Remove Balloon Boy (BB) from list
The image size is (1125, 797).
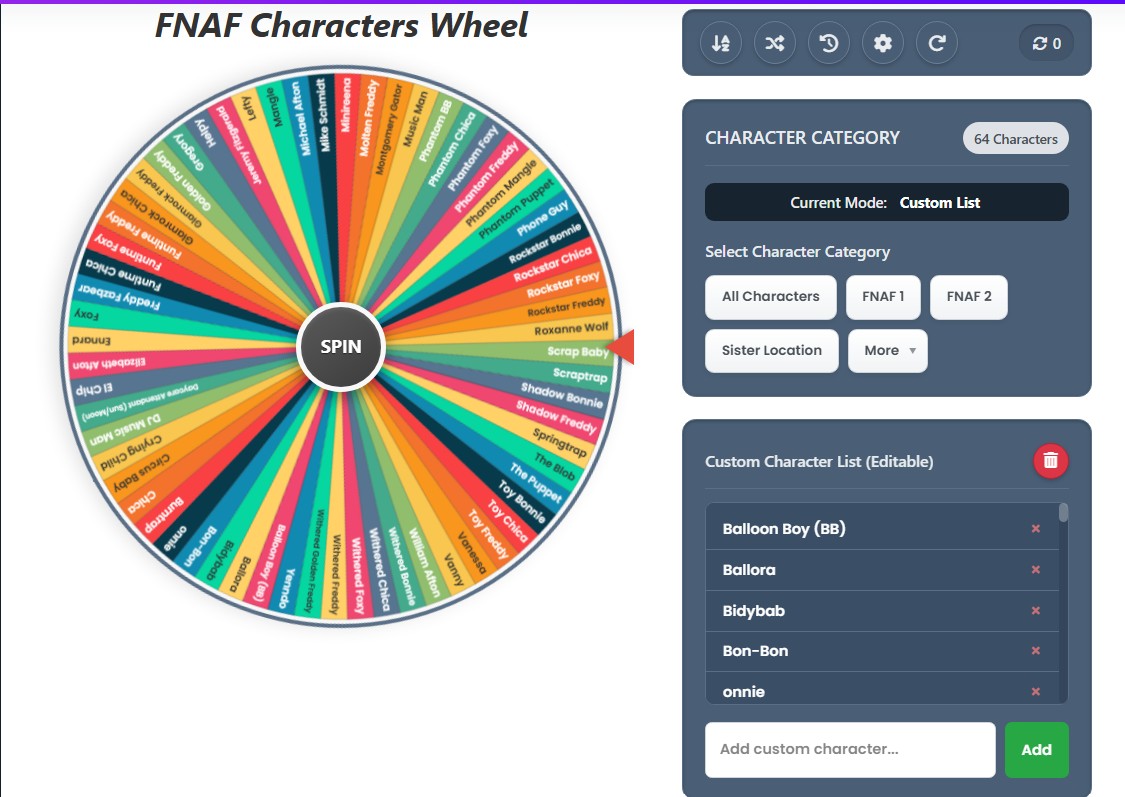point(1036,529)
